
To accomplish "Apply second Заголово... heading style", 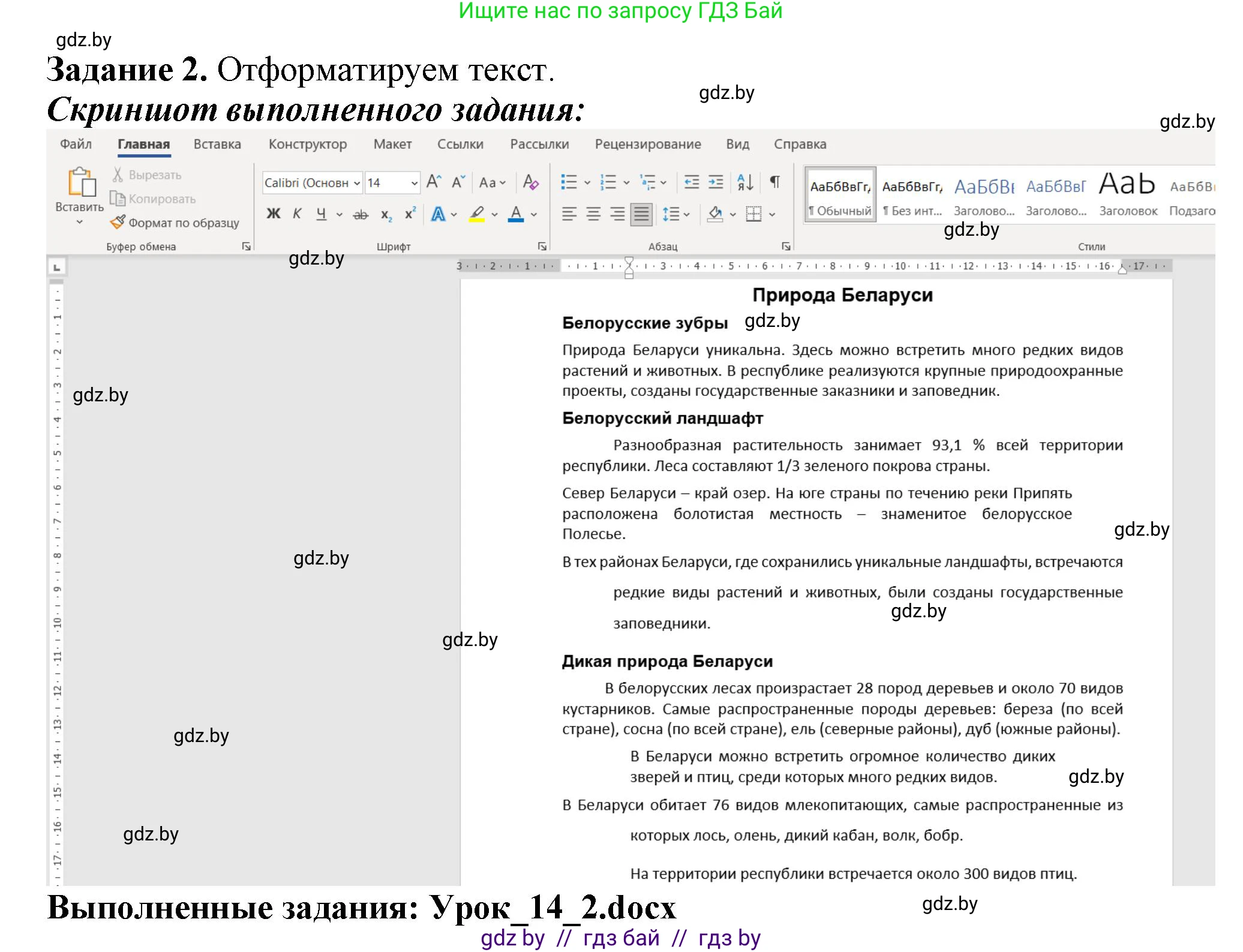I will (x=1056, y=195).
